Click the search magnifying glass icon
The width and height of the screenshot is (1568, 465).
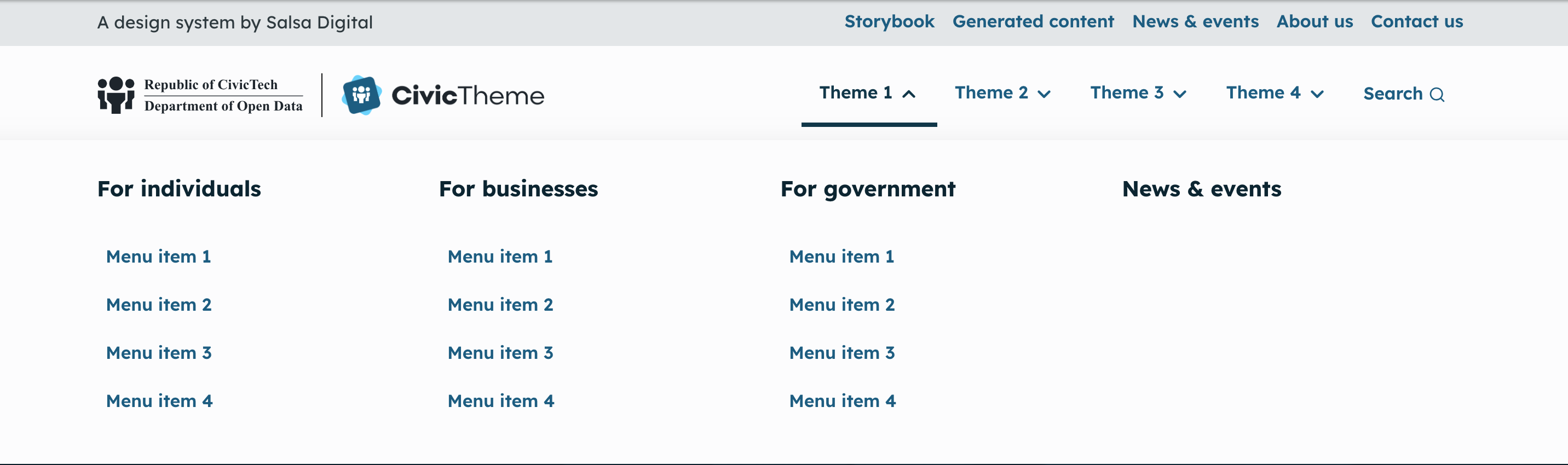tap(1437, 94)
